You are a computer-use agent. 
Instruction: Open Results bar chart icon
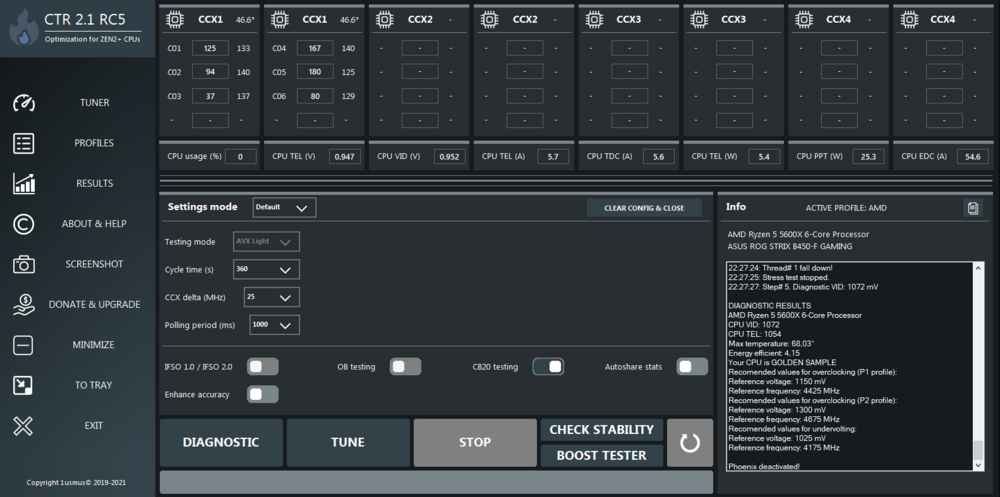(x=24, y=184)
